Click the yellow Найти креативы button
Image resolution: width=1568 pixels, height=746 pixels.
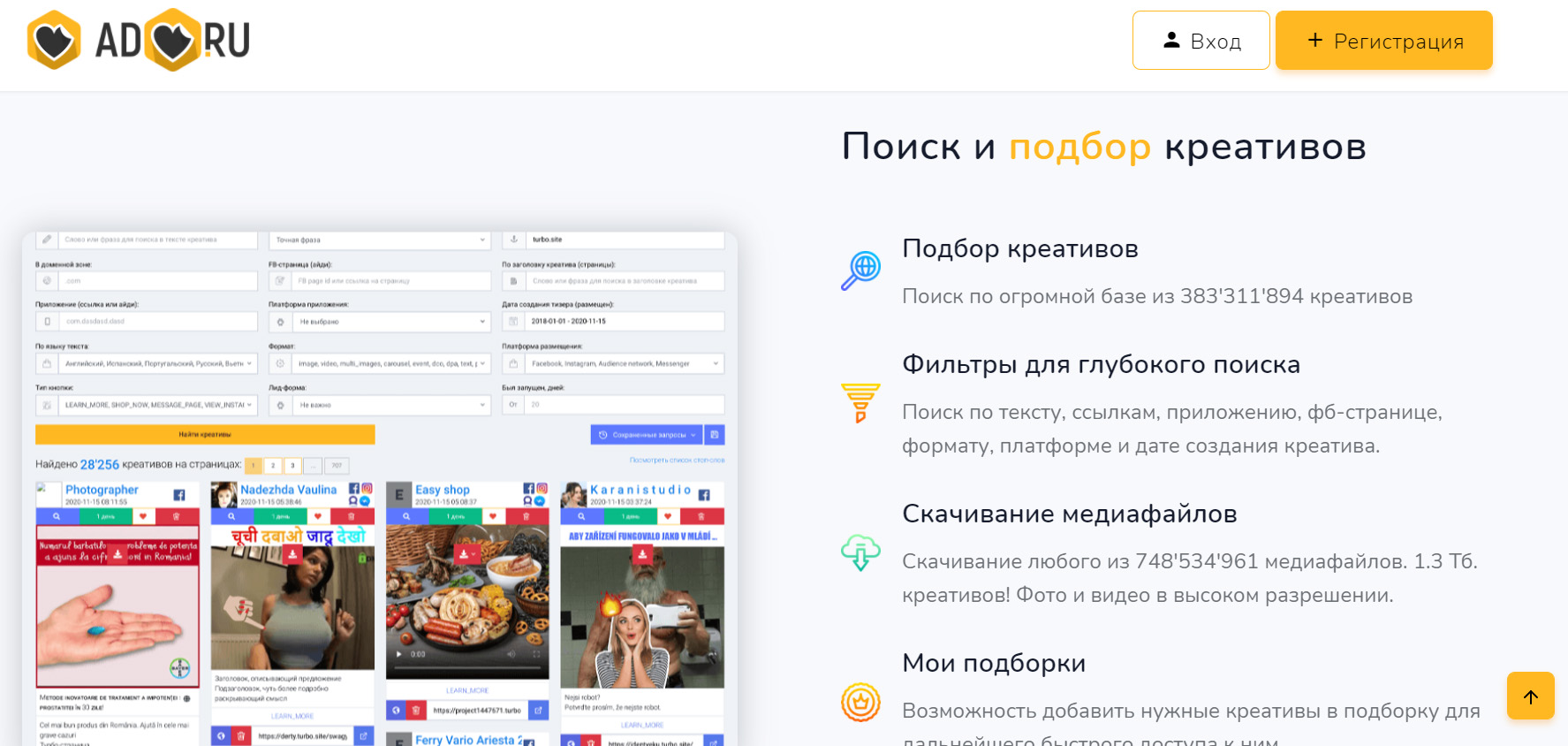(205, 434)
